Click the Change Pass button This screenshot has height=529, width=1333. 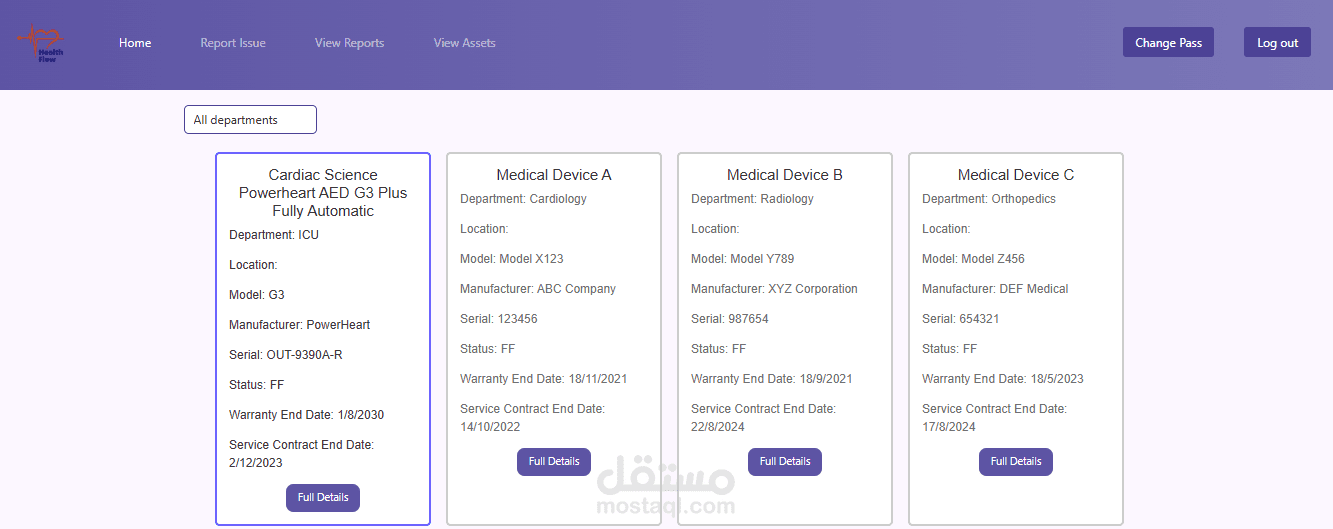pos(1168,43)
